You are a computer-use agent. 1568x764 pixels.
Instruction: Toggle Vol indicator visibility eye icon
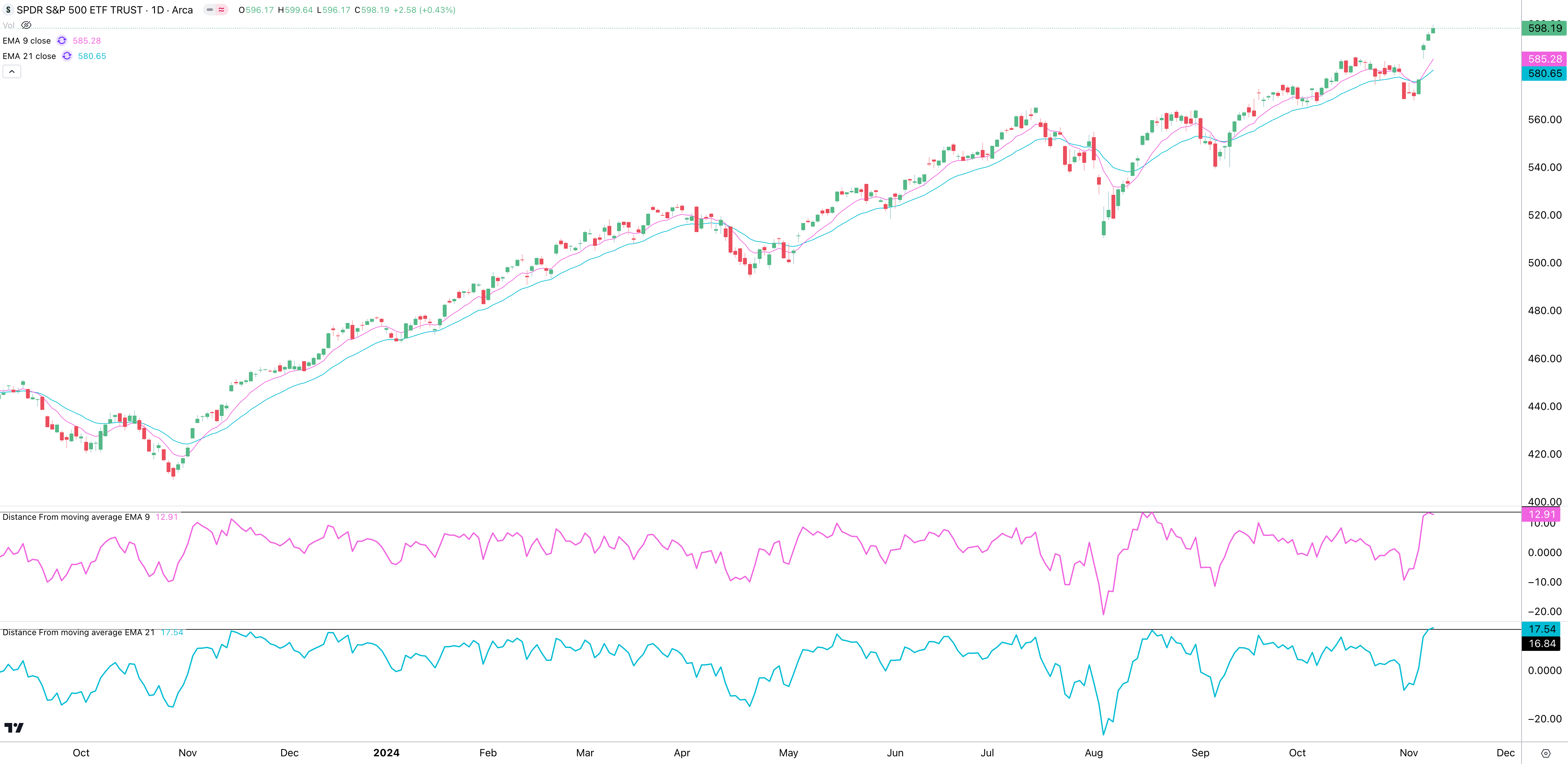click(26, 25)
